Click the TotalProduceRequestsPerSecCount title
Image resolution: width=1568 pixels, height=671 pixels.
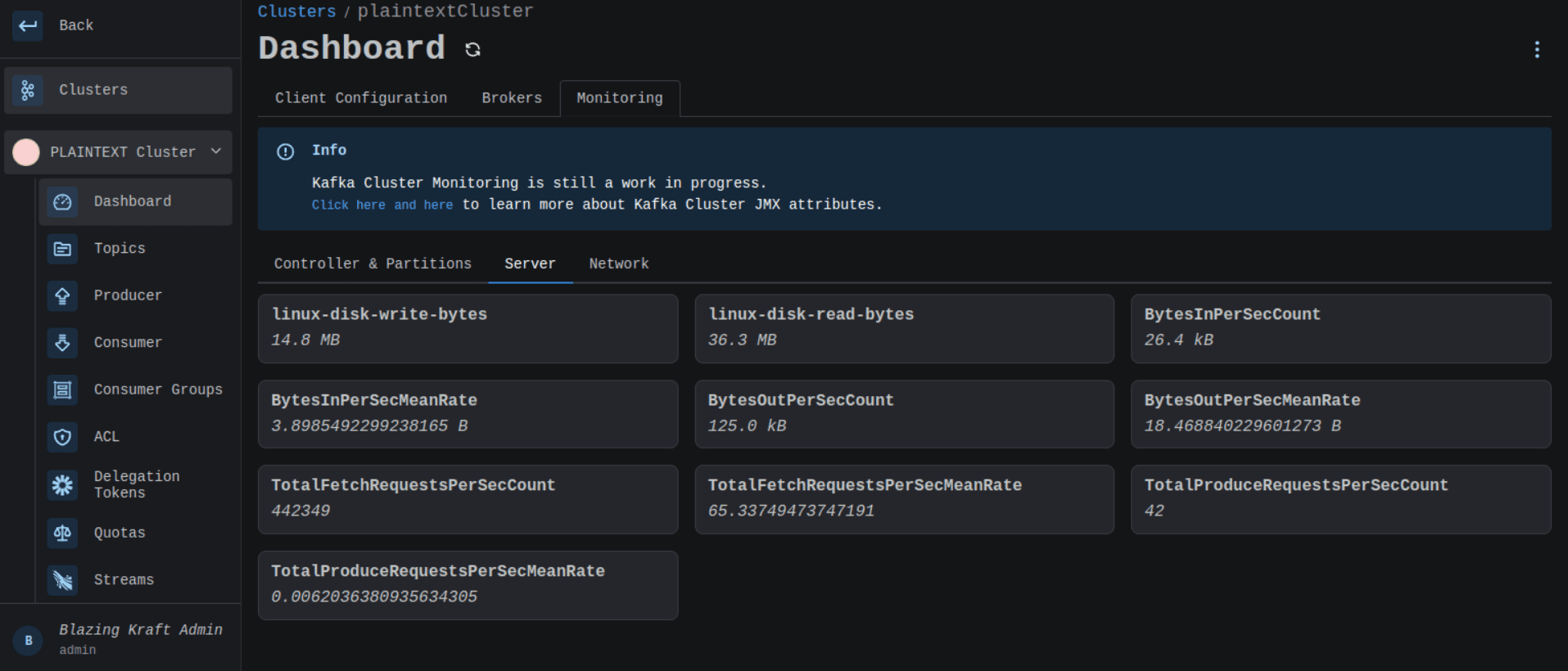(1296, 485)
